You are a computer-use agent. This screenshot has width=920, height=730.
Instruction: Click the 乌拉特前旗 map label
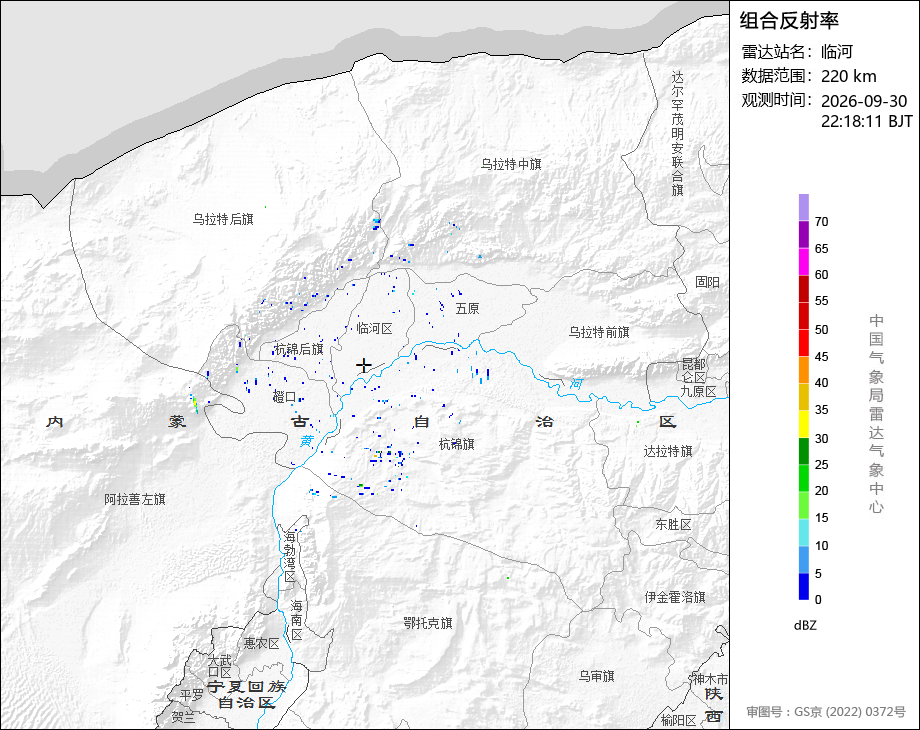click(598, 332)
